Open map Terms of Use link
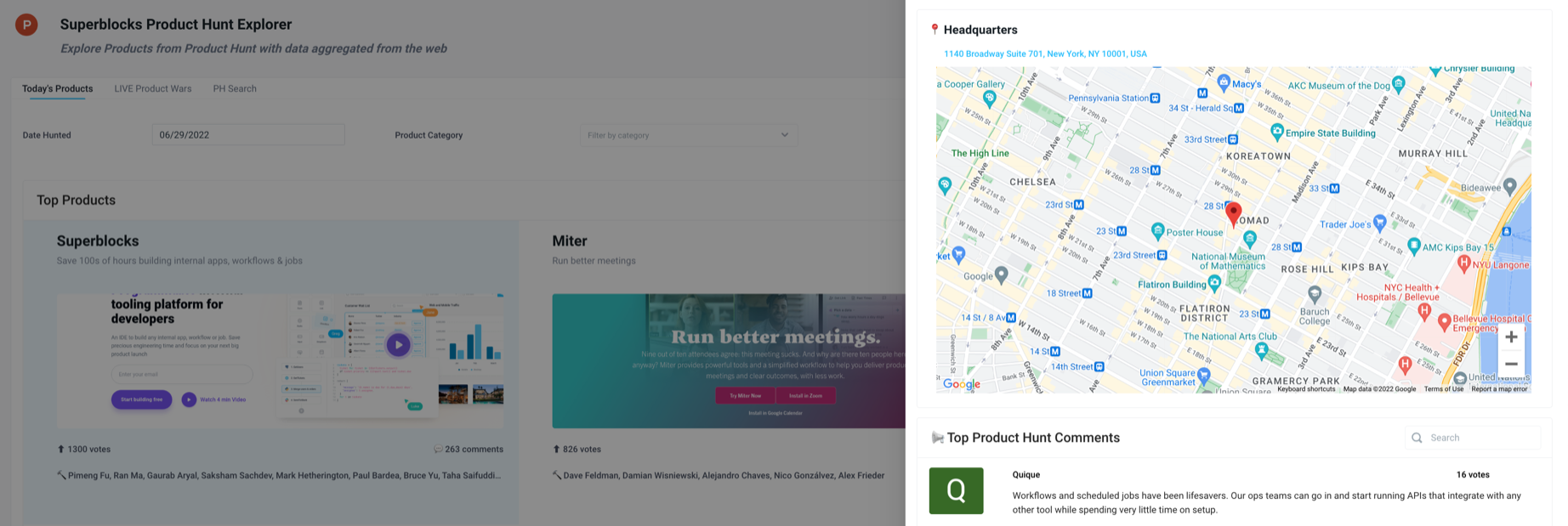 (x=1444, y=389)
